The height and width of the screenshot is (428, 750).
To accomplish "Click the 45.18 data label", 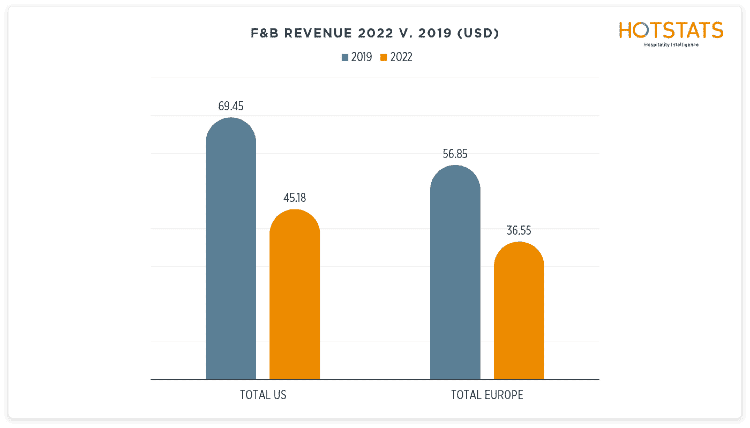I will pyautogui.click(x=295, y=198).
